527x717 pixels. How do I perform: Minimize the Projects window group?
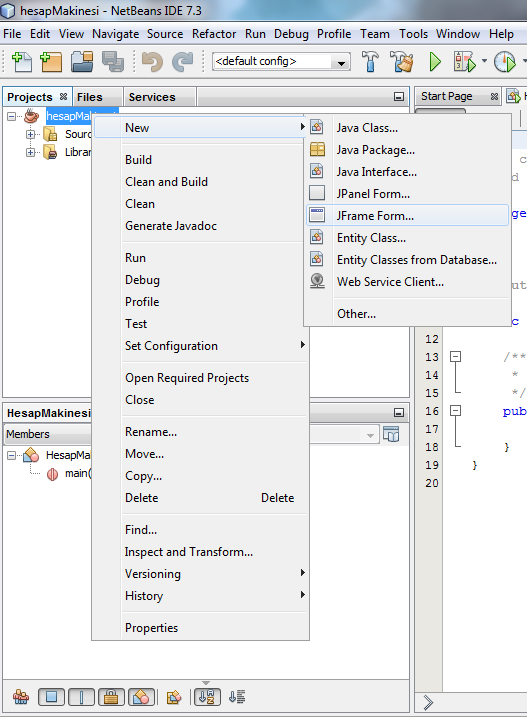tap(399, 96)
